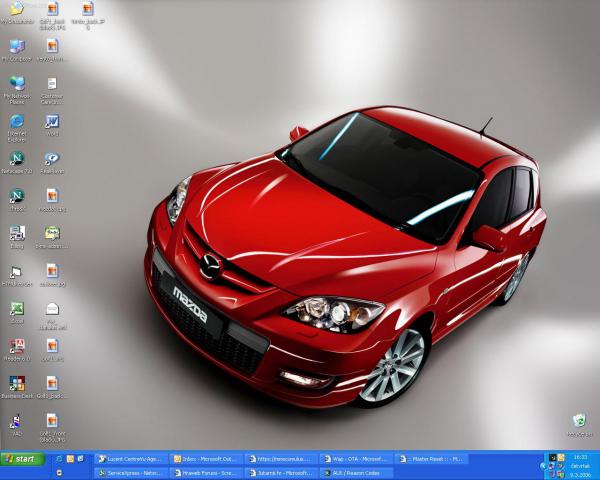600x480 pixels.
Task: Launch RealPlayer desktop shortcut
Action: (52, 160)
